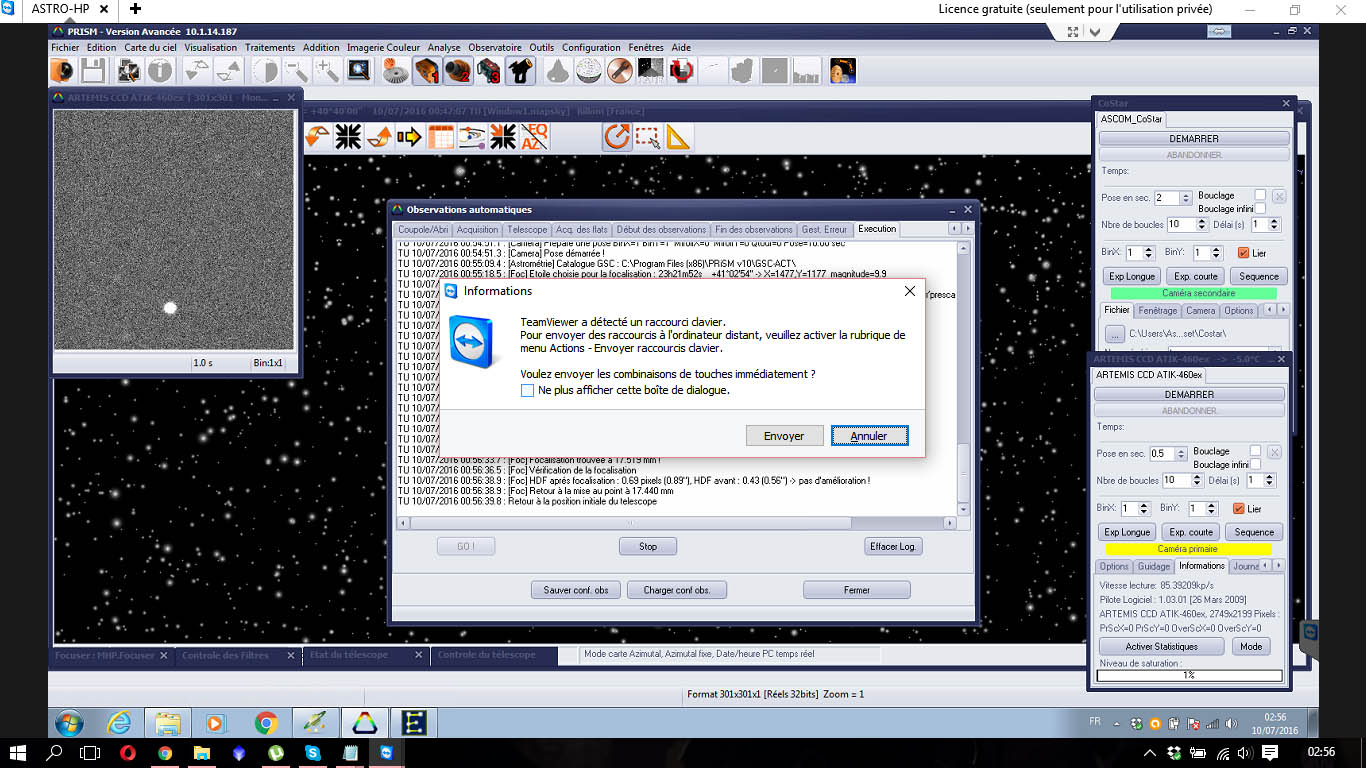Select the yellow triangle measure tool

[678, 137]
